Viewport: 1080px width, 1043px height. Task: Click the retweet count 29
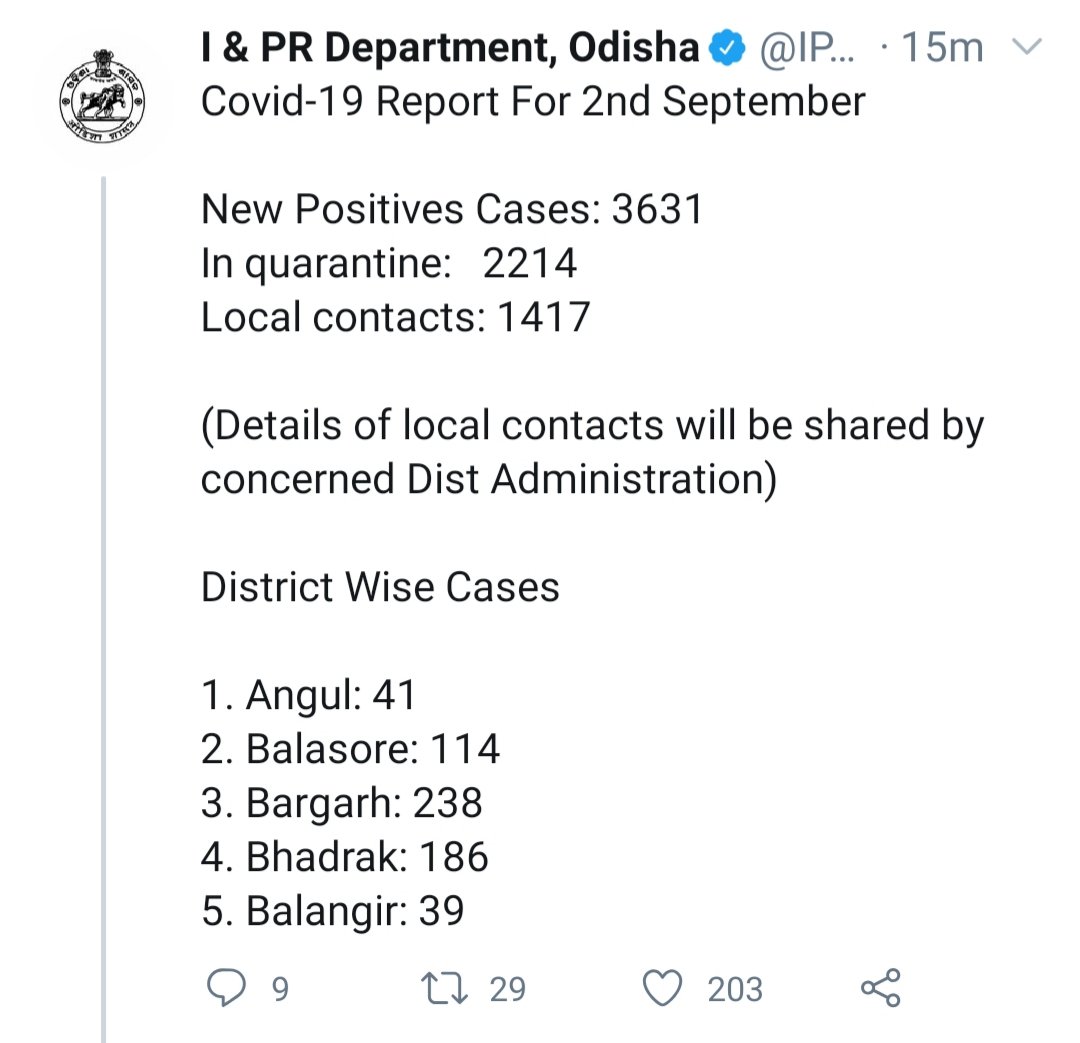[507, 989]
